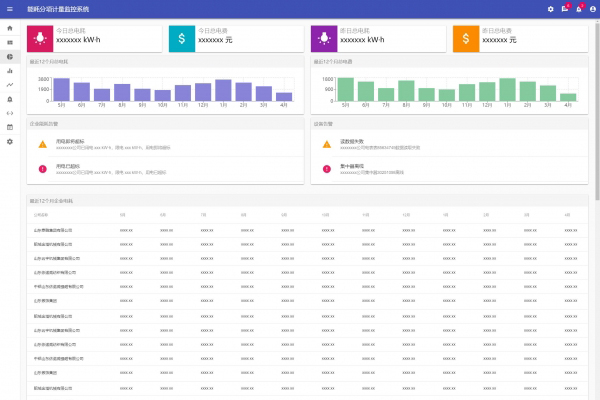The image size is (600, 400).
Task: Open the bar chart sidebar icon
Action: coord(10,71)
